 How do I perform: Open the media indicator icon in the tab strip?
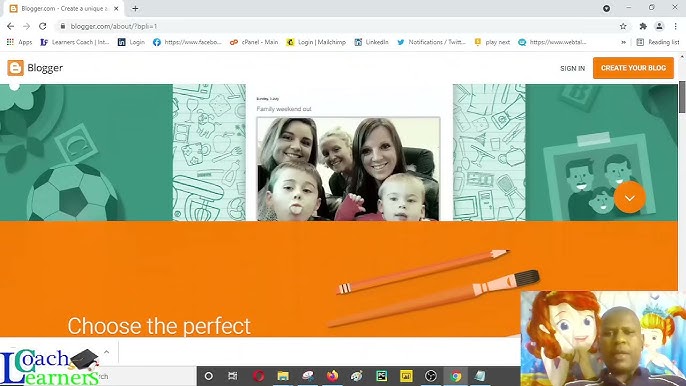[606, 8]
